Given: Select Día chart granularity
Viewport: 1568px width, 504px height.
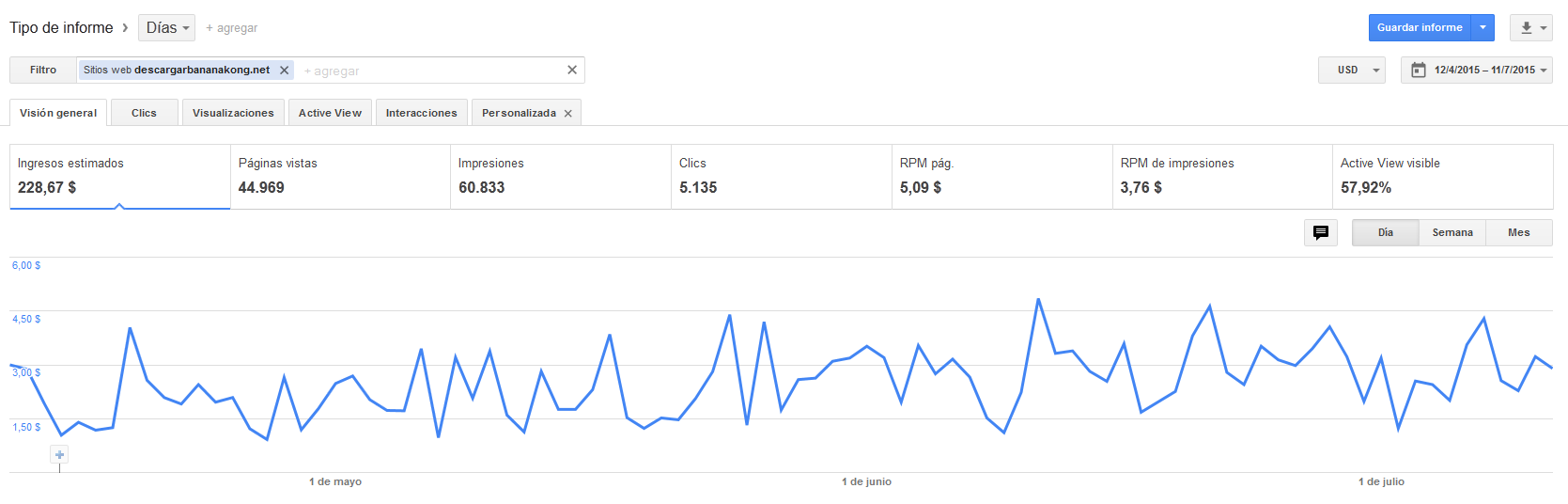Looking at the screenshot, I should pyautogui.click(x=1385, y=232).
